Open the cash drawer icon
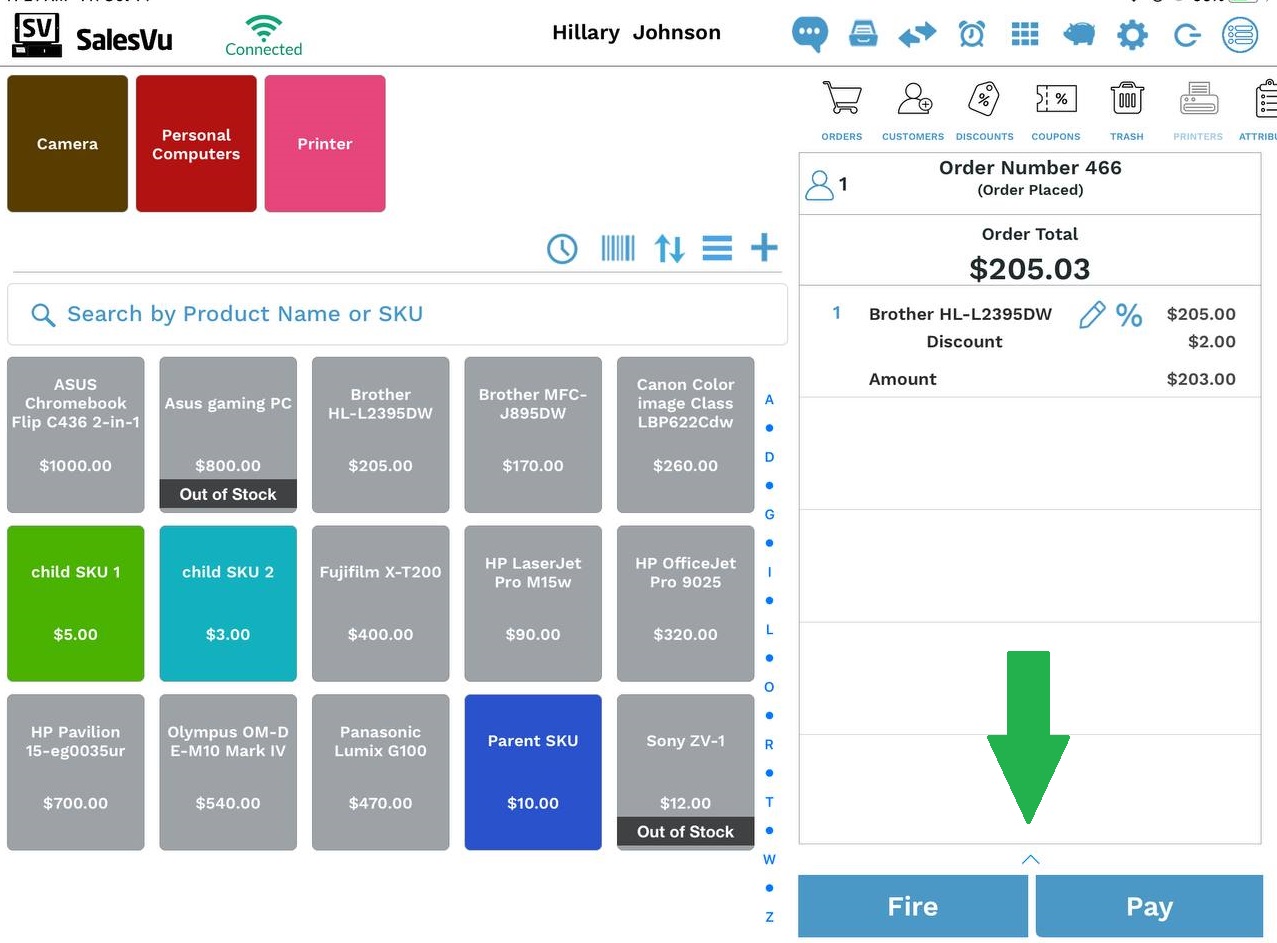This screenshot has height=943, width=1277. point(863,34)
